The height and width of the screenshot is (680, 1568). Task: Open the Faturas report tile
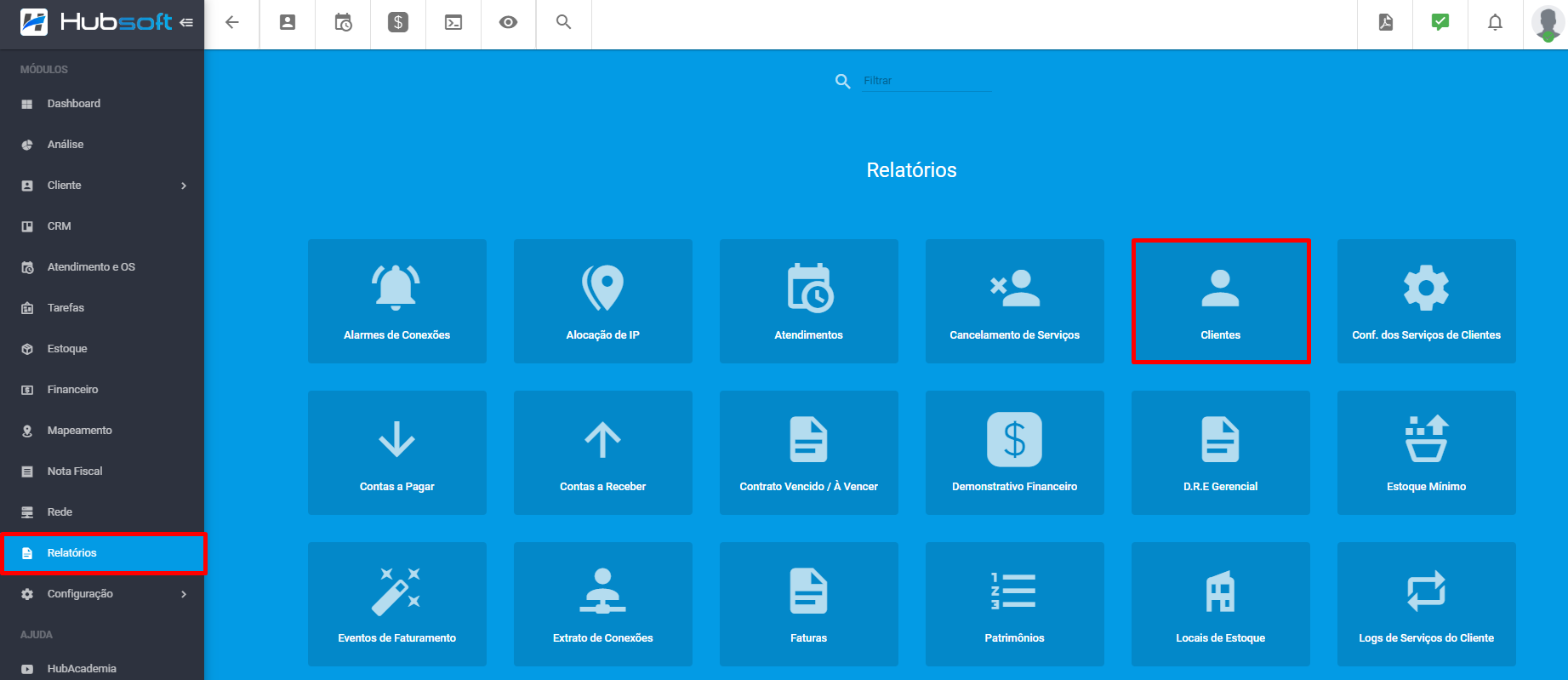[809, 604]
